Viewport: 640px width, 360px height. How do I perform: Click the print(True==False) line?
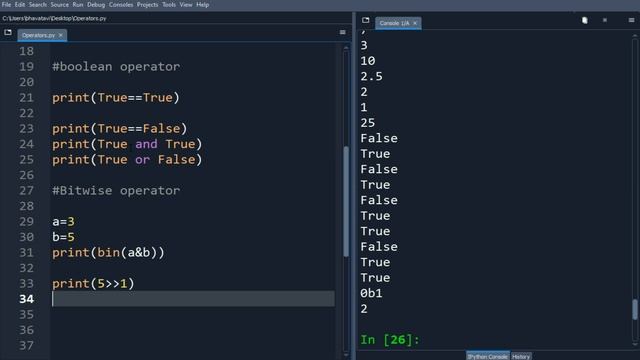(120, 129)
